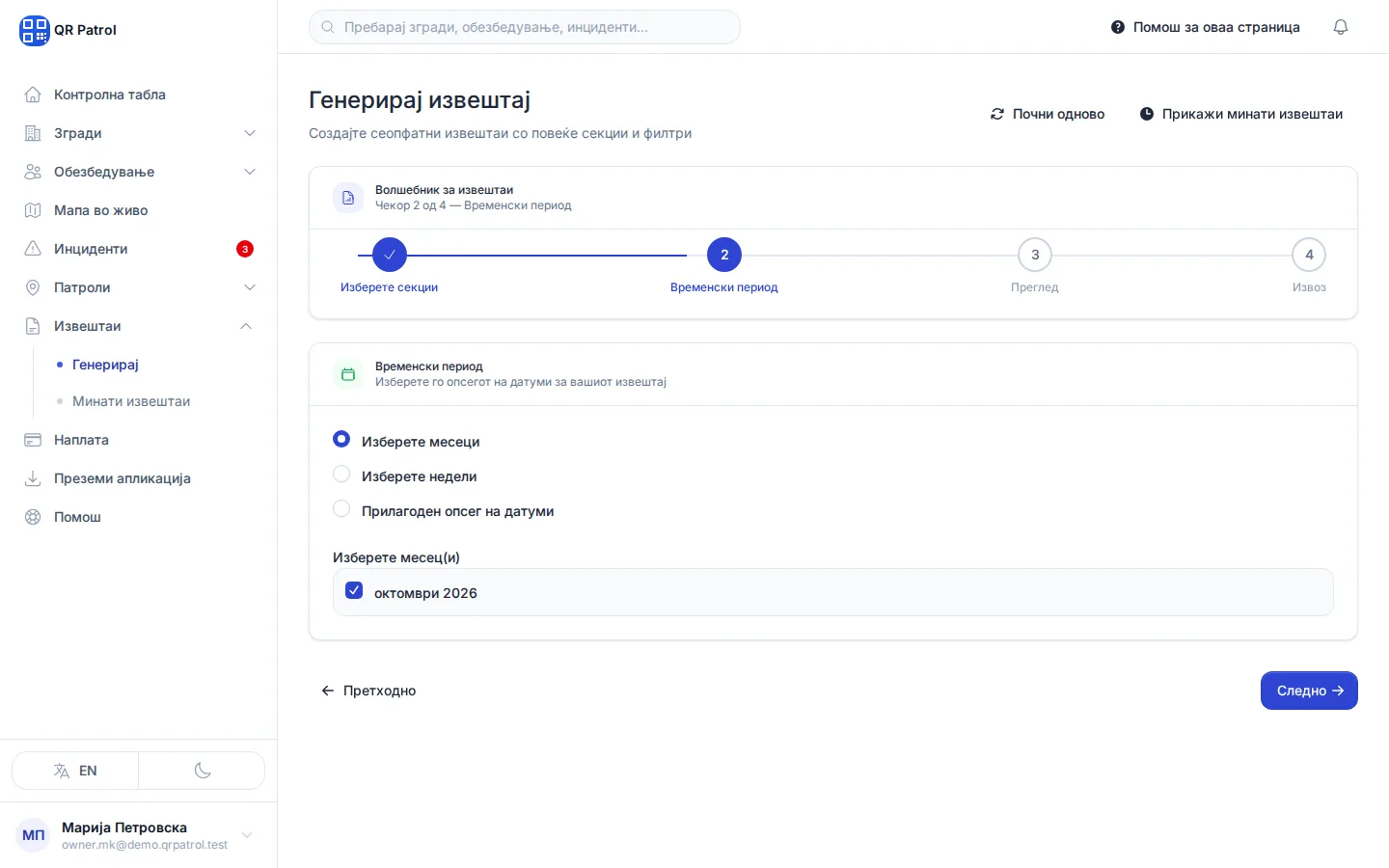Click the Наплата card icon
The image size is (1389, 868).
[x=33, y=440]
